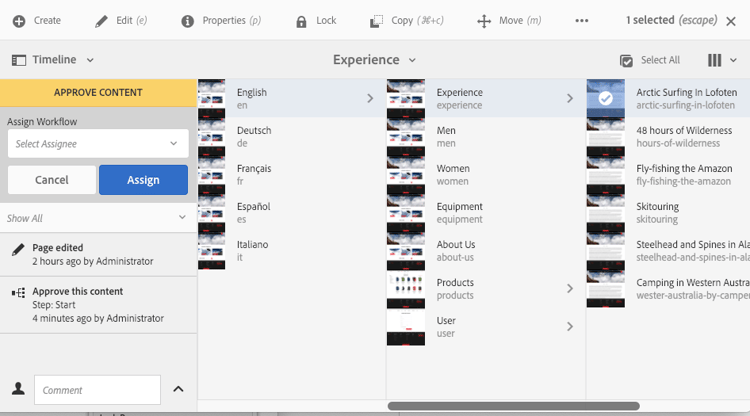Toggle the Select All checkbox
This screenshot has width=750, height=416.
coord(626,60)
